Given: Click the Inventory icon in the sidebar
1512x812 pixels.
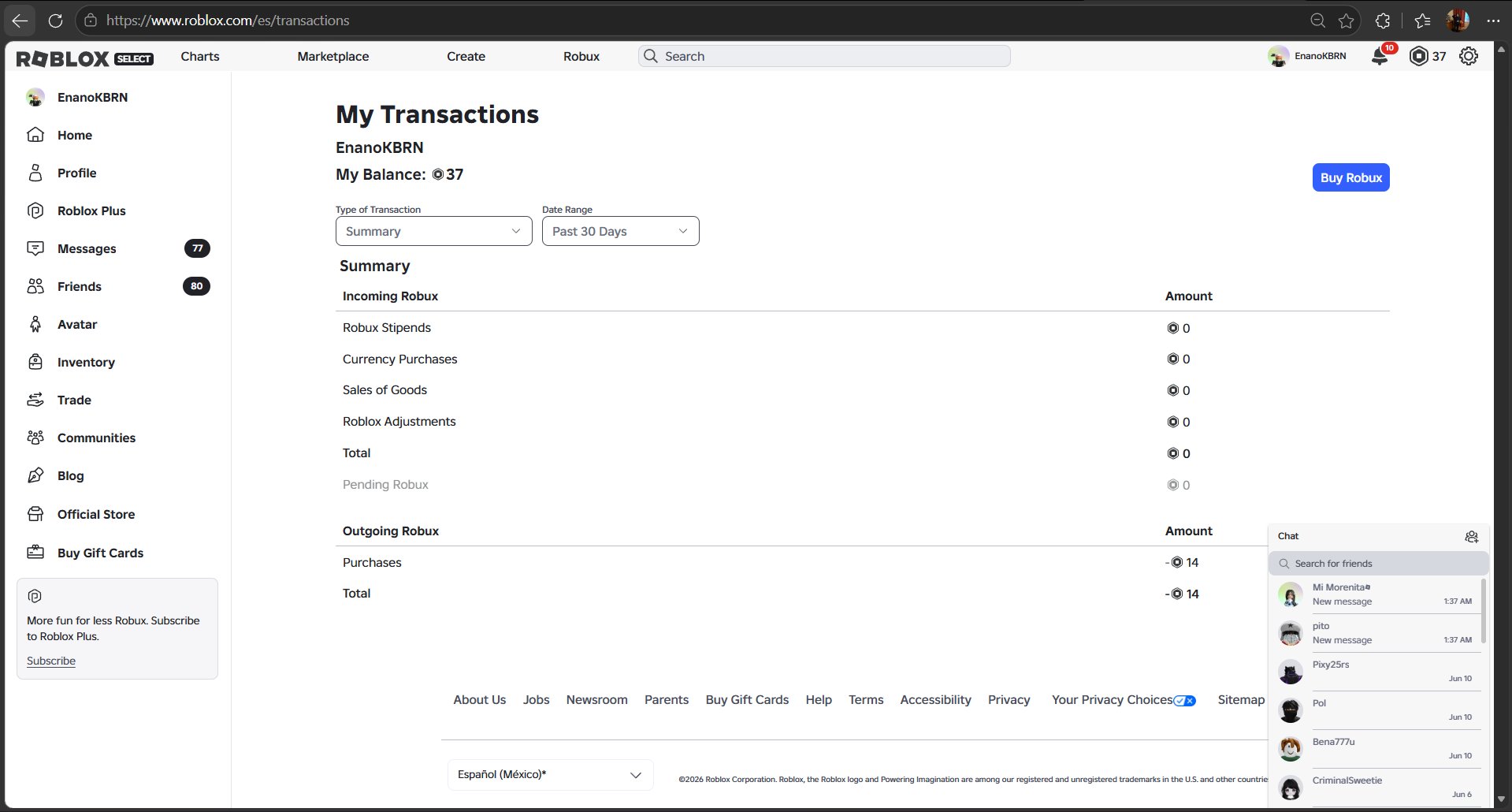Looking at the screenshot, I should (35, 362).
